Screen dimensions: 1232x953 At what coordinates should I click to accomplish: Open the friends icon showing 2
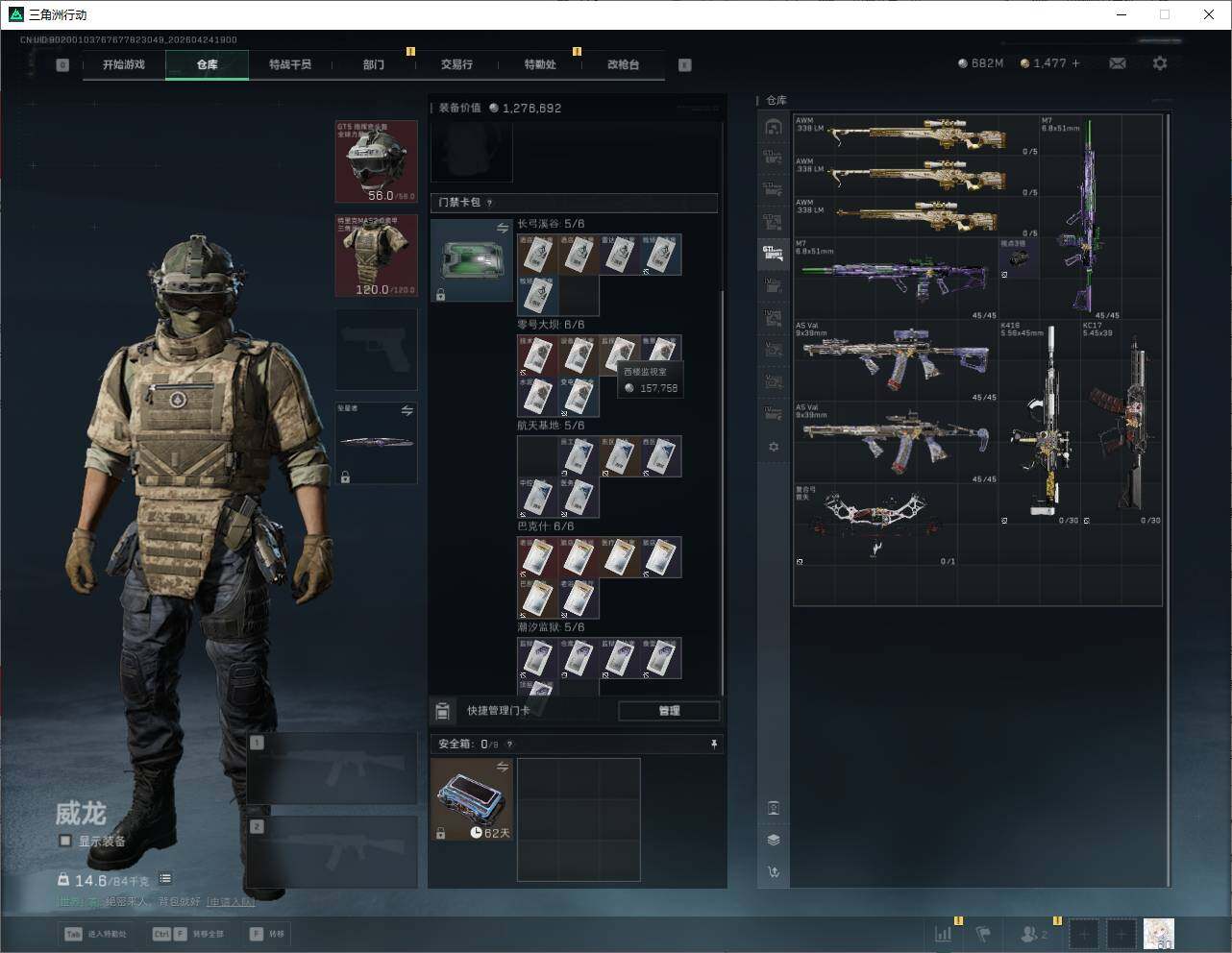click(1034, 933)
